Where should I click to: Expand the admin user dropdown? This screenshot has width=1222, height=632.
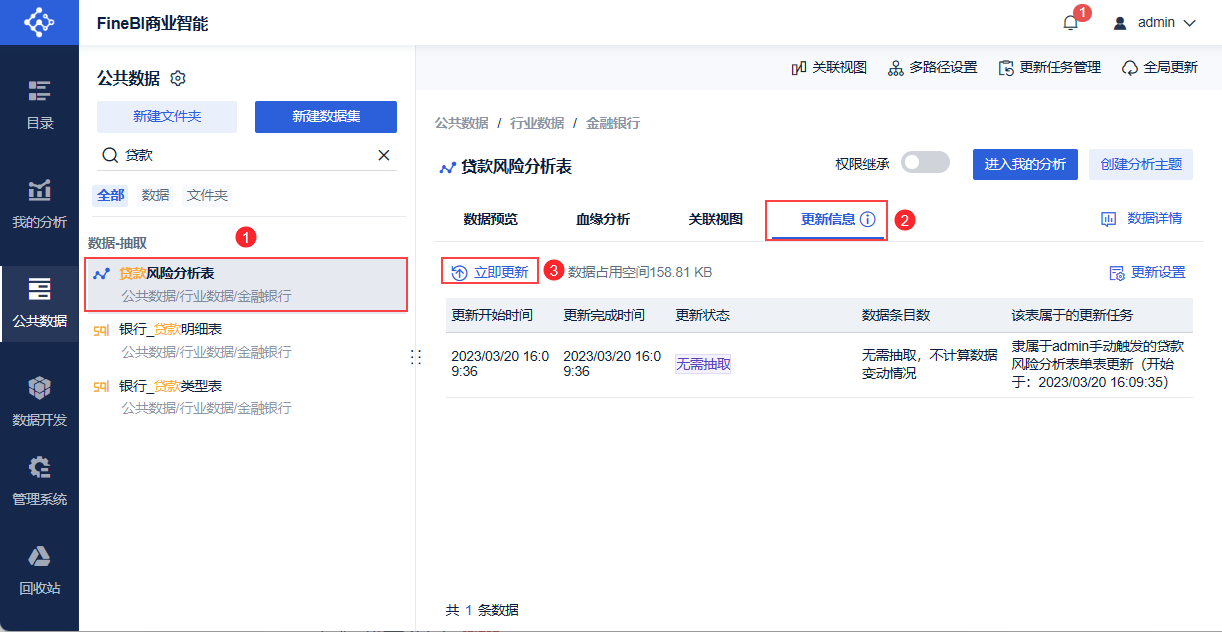pos(1154,22)
